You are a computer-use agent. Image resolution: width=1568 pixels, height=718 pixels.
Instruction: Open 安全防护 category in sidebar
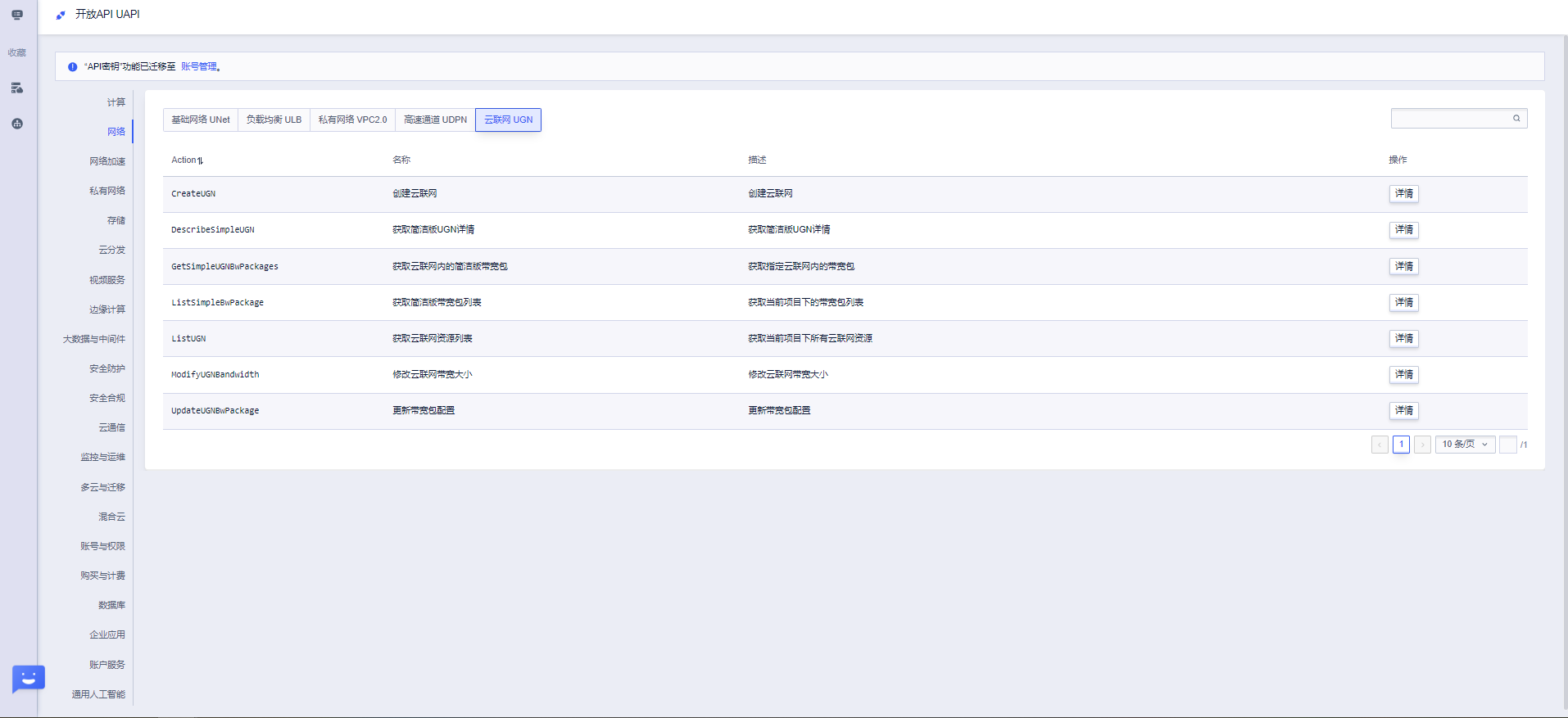pos(107,368)
